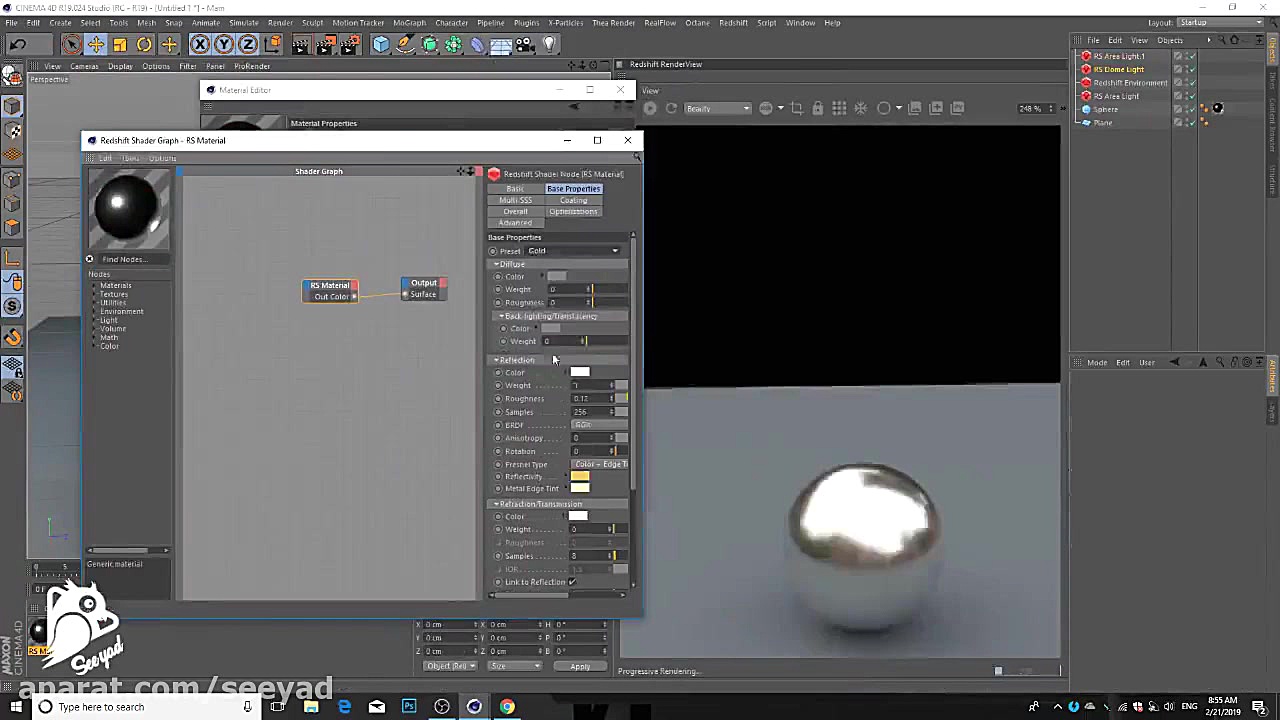Click the Scale tool icon
1280x720 pixels.
[x=120, y=44]
